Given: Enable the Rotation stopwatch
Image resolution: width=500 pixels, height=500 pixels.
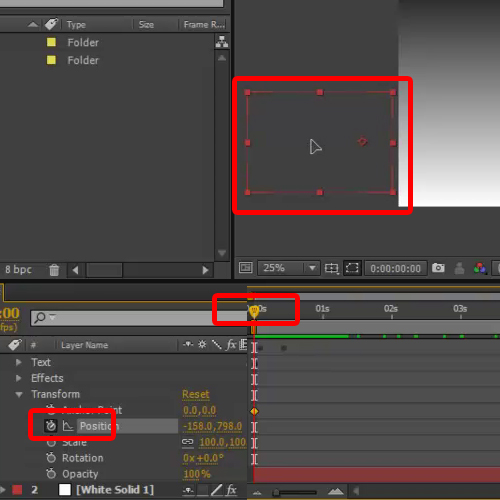Looking at the screenshot, I should click(x=51, y=458).
